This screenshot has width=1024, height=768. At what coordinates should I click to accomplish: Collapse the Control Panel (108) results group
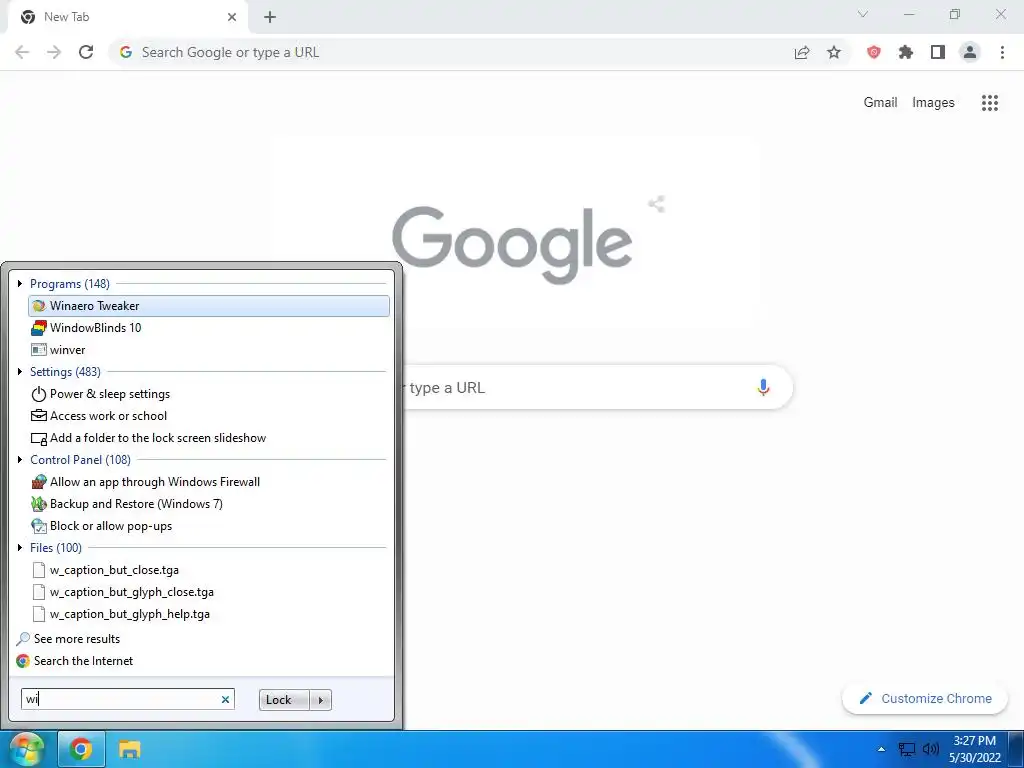(x=20, y=460)
